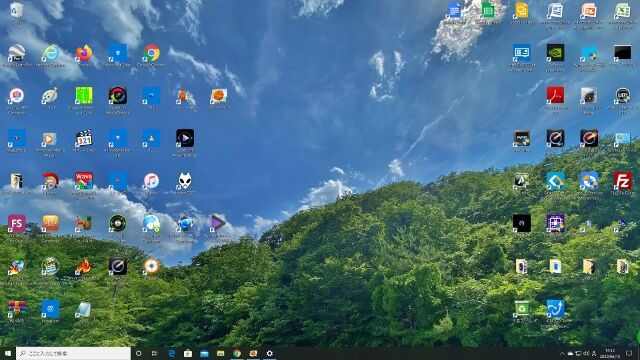Open Media Player Classic 321 icon
This screenshot has height=360, width=640.
point(84,139)
